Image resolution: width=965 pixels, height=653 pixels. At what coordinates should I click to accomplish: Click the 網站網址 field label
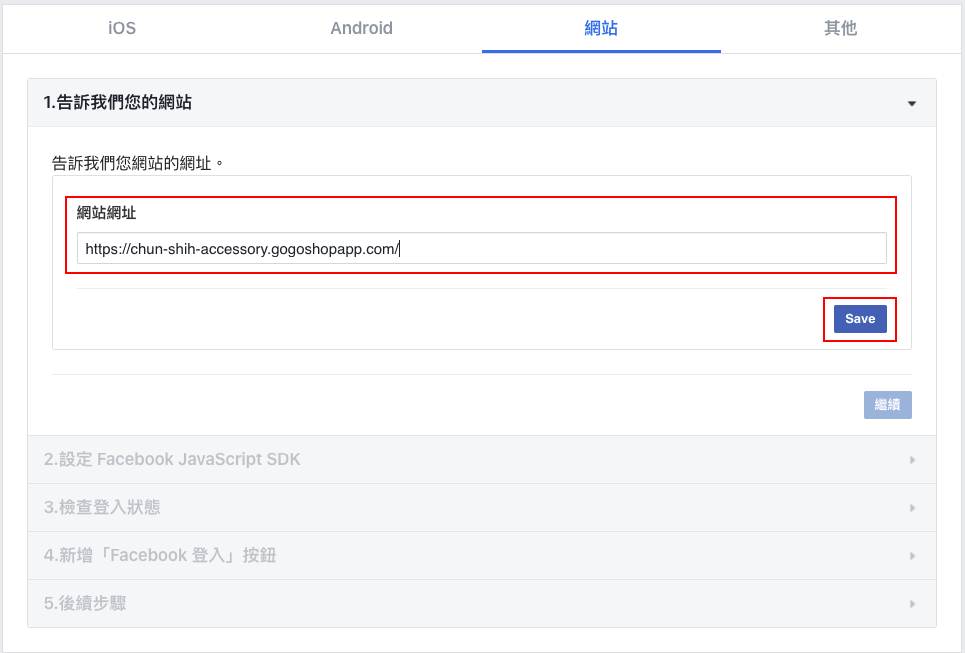click(106, 213)
